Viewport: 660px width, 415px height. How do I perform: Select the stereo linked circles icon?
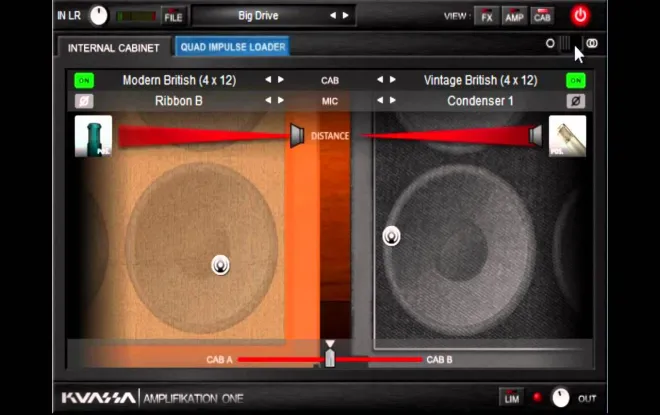click(592, 43)
